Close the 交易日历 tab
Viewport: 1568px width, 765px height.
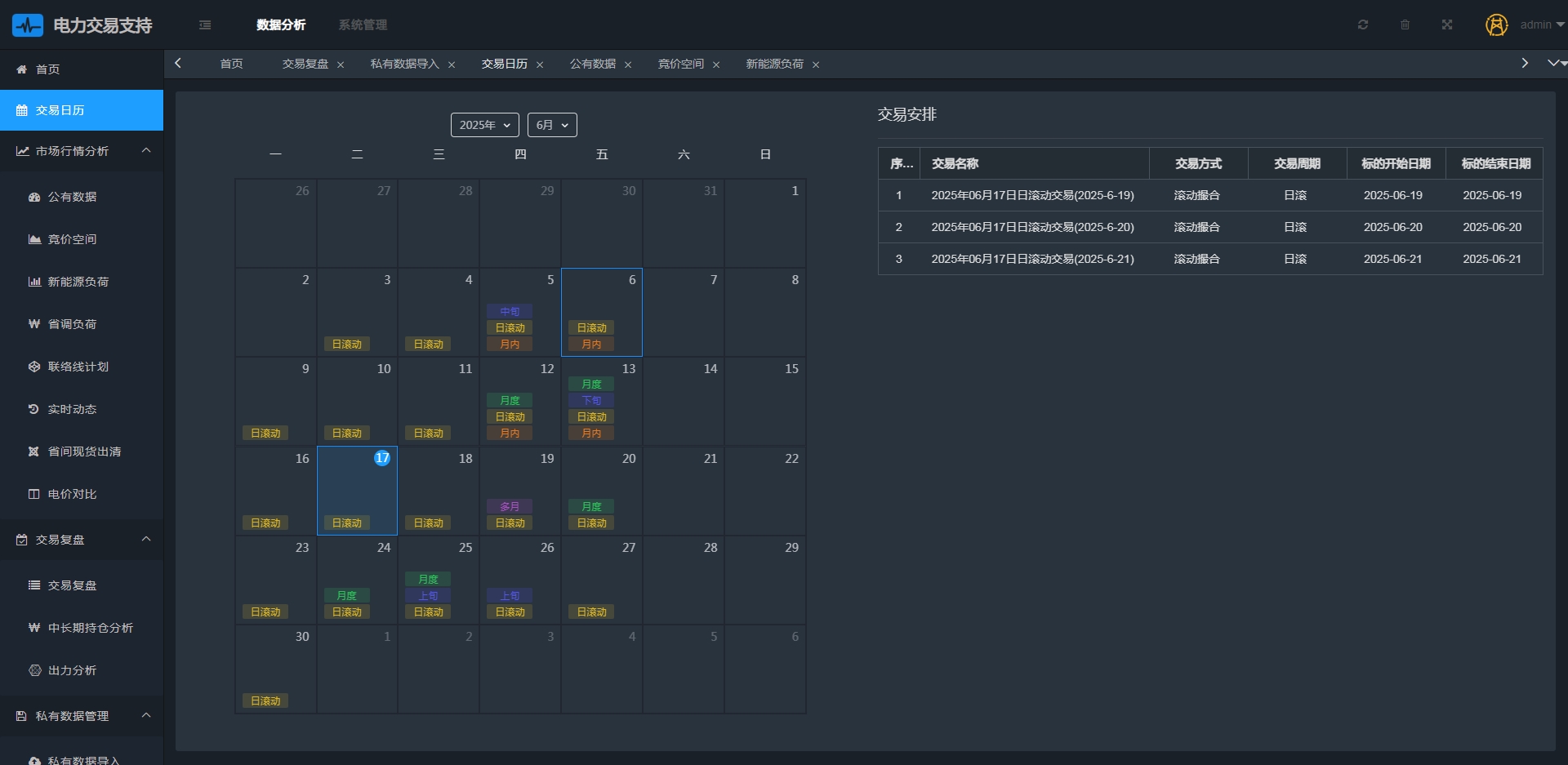tap(540, 64)
